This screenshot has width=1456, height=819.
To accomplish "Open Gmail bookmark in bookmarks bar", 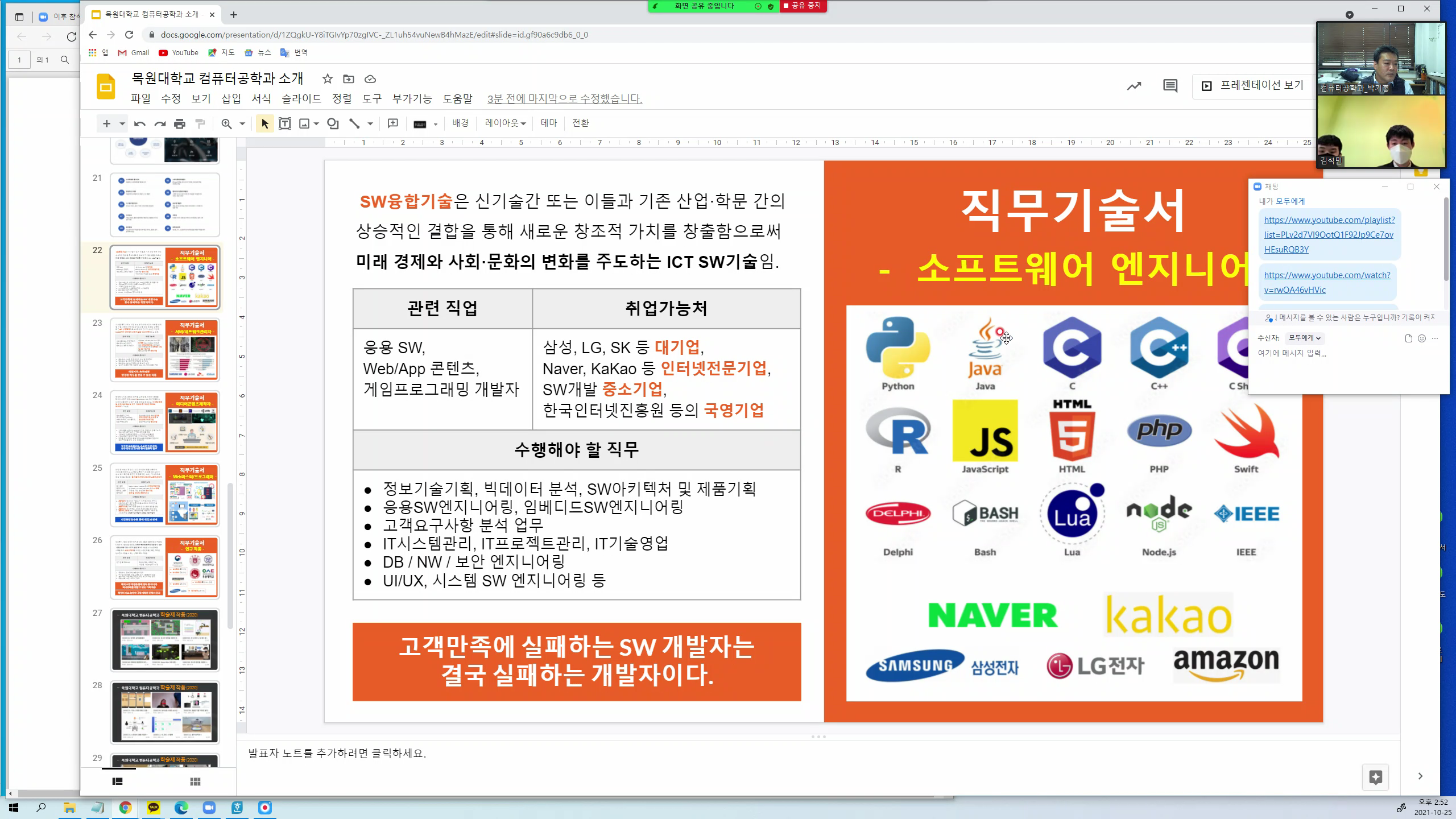I will [134, 52].
